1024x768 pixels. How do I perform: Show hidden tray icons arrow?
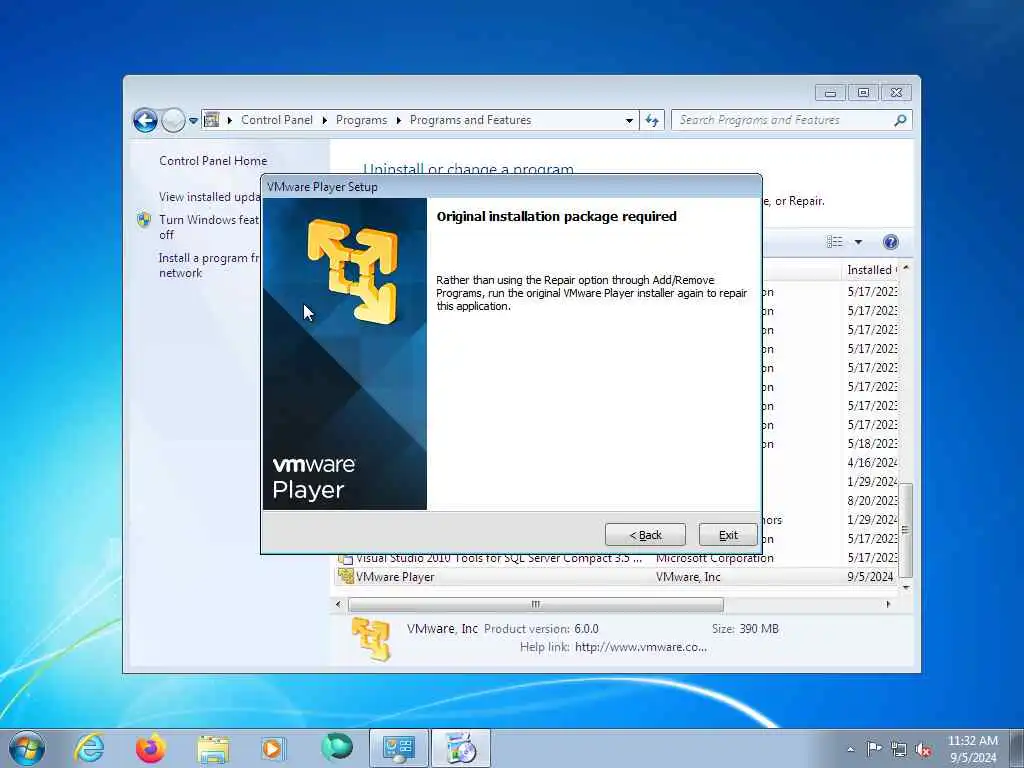coord(850,749)
